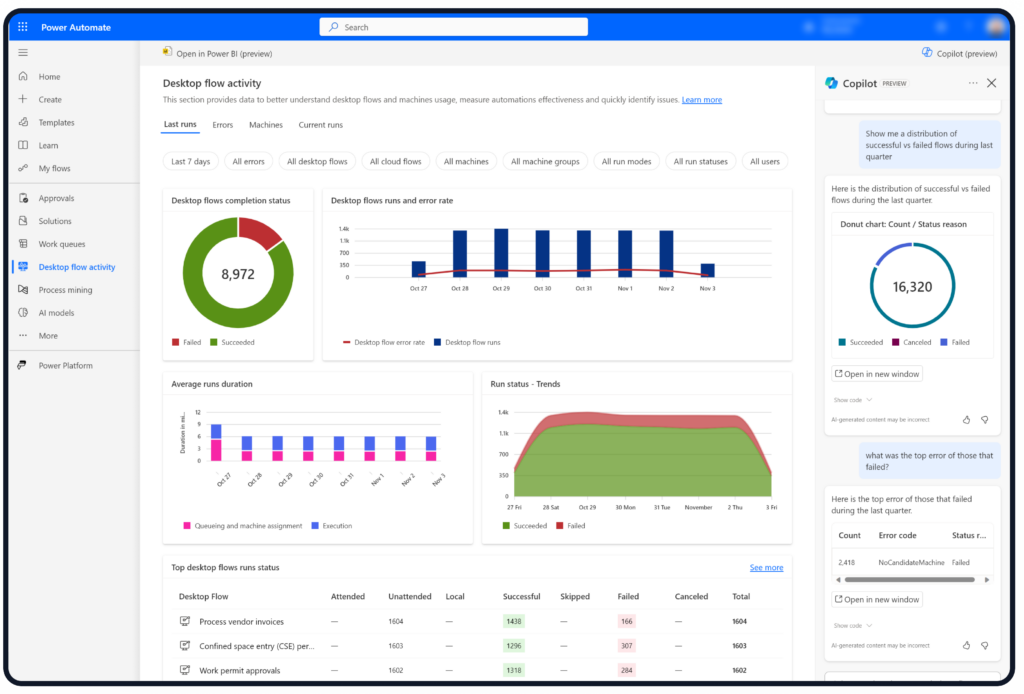Switch to the Last runs tab
The image size is (1024, 694).
coord(180,124)
